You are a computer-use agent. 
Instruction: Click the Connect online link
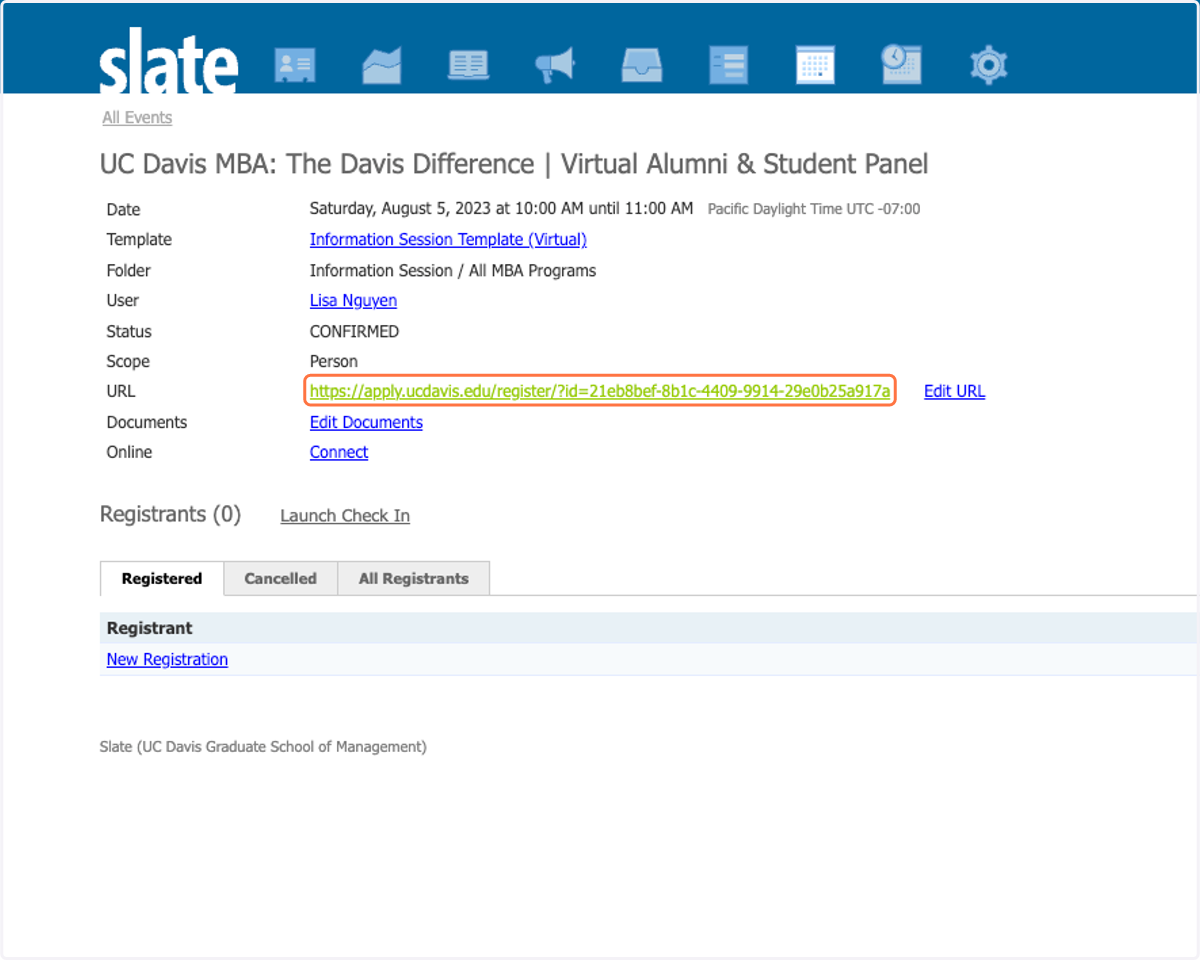point(339,453)
